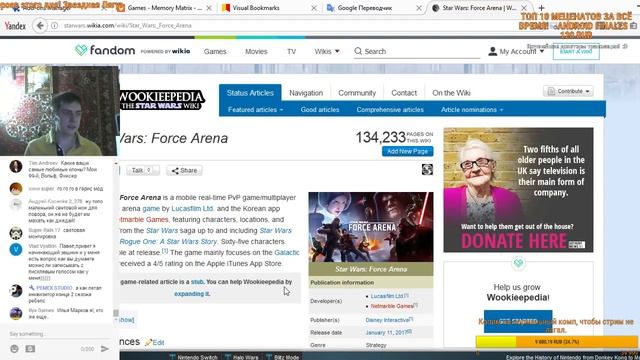Click the Comprehensive articles link
Image resolution: width=640 pixels, height=360 pixels.
(390, 110)
